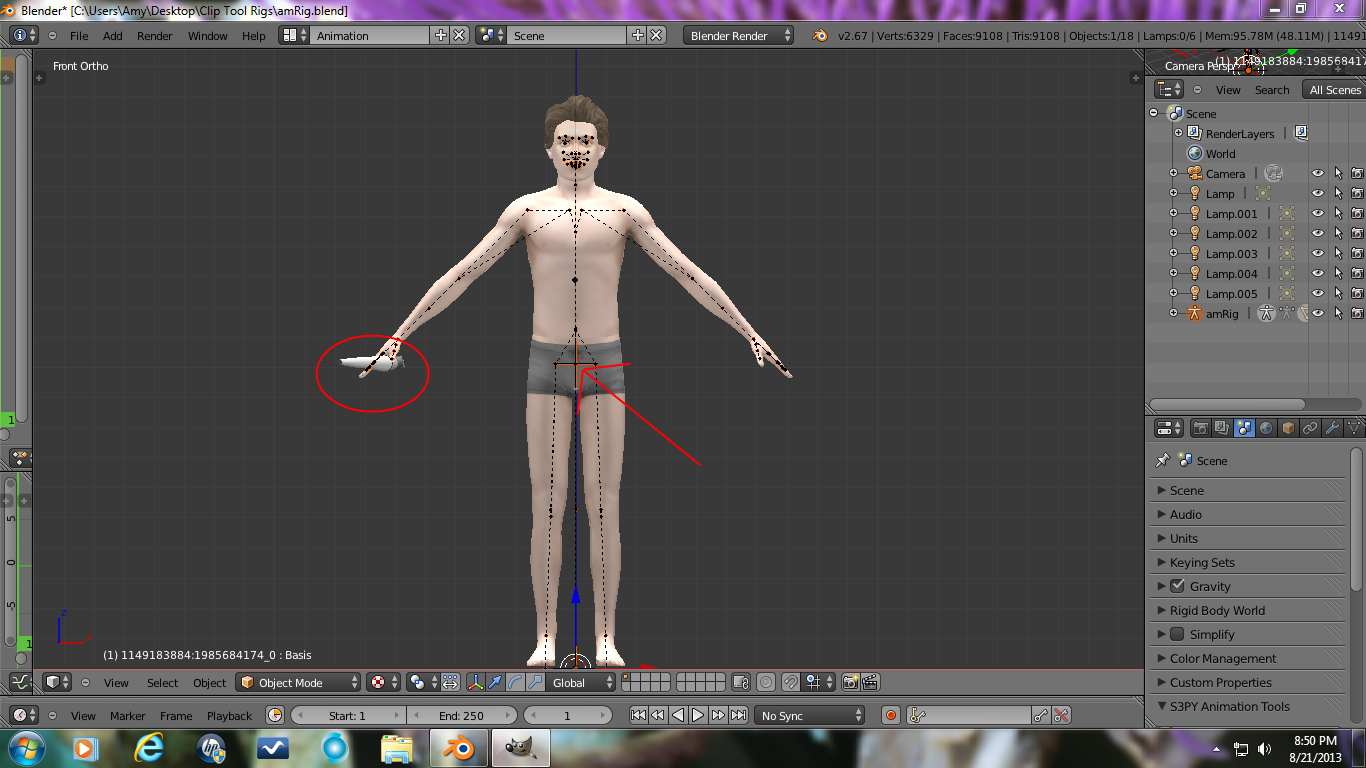
Task: Click the Start: 1 frame field
Action: pos(347,715)
